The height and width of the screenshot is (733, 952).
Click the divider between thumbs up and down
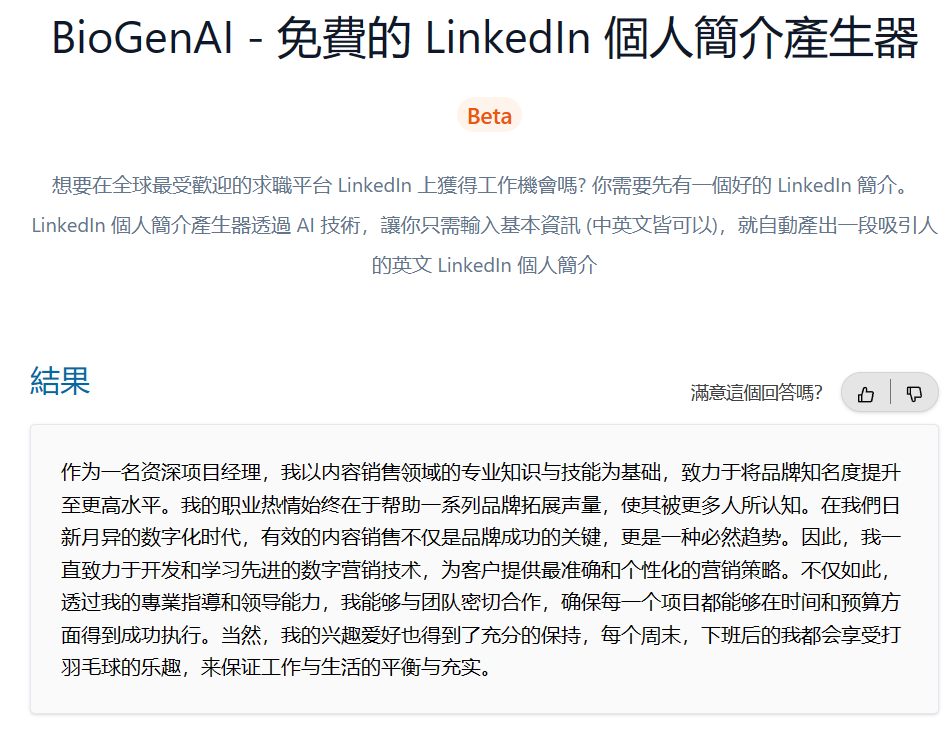(x=890, y=392)
